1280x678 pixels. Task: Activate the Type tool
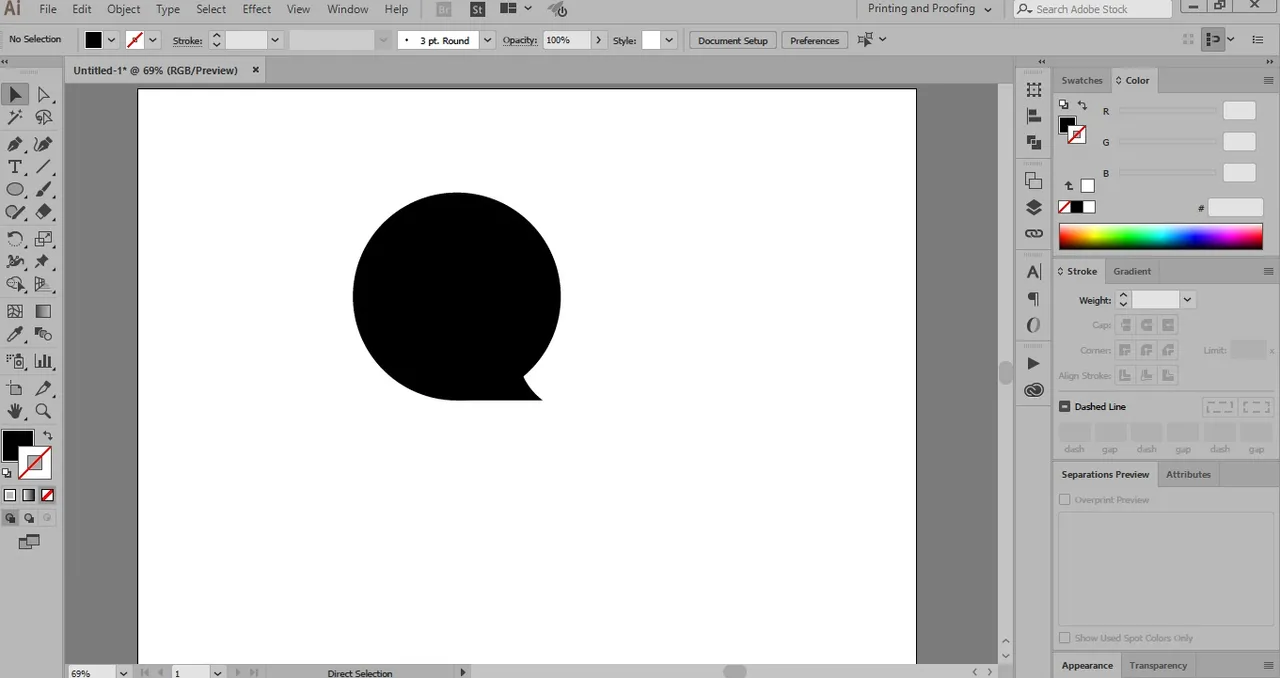[15, 167]
